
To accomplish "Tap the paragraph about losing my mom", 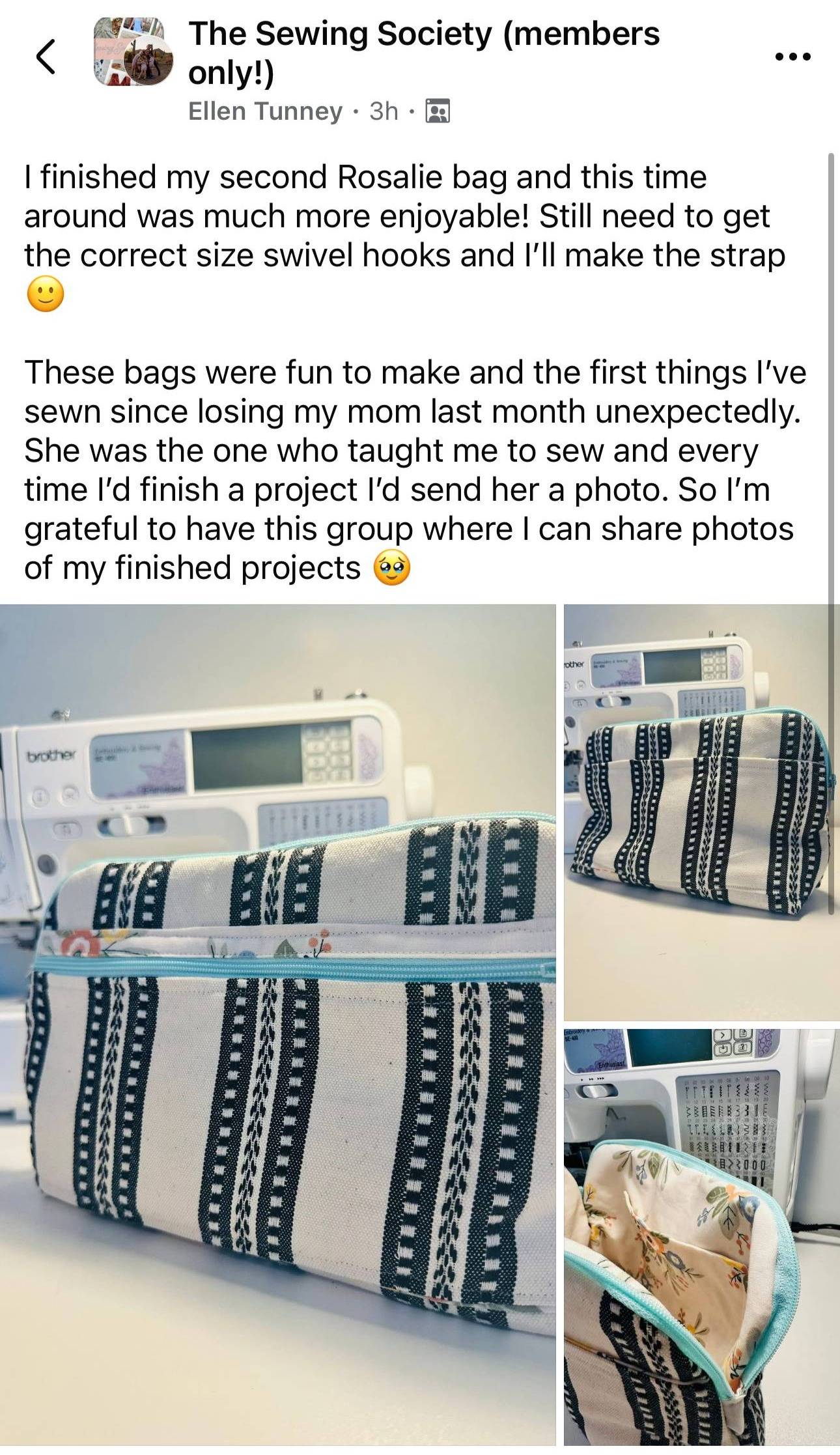I will (415, 470).
